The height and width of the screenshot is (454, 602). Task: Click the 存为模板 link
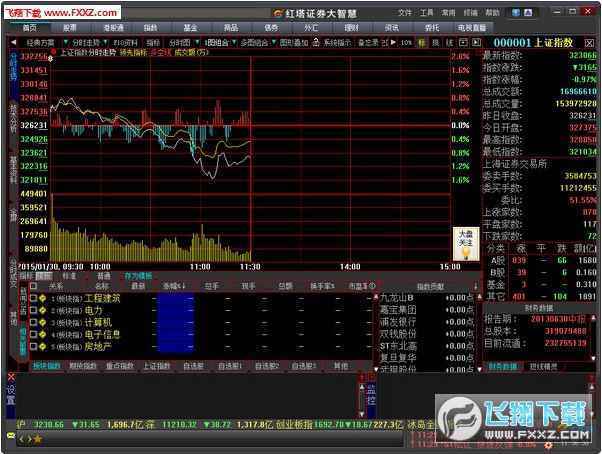(138, 276)
